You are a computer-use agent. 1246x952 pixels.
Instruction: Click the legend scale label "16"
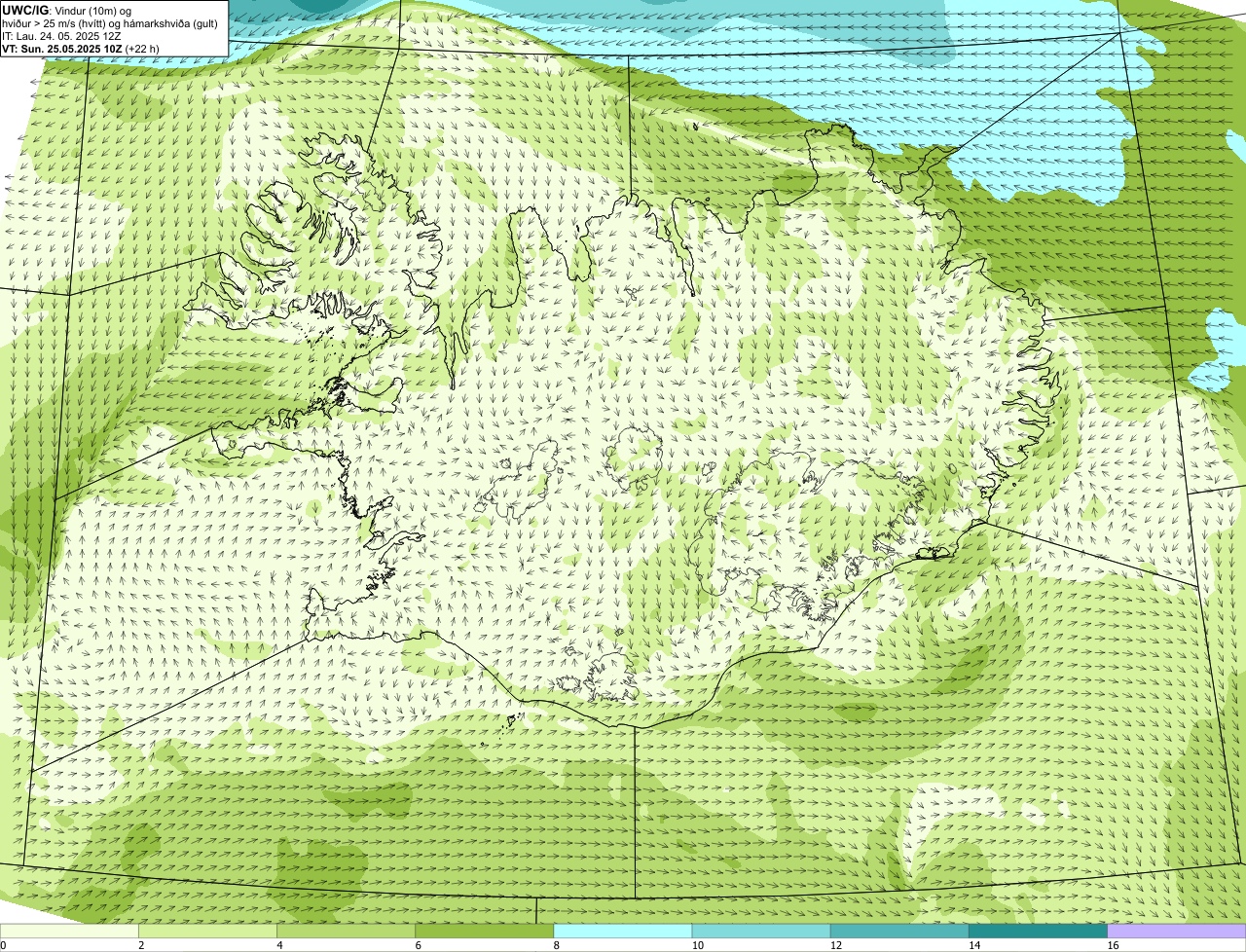coord(1113,945)
